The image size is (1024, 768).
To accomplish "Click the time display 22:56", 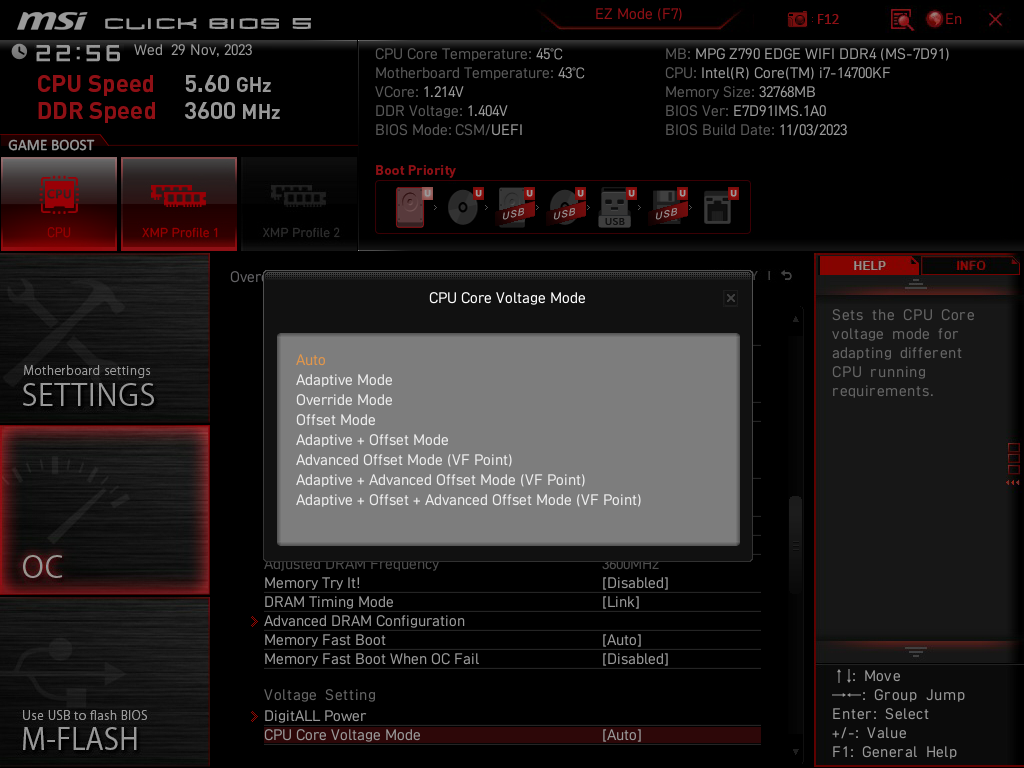I will coord(78,53).
